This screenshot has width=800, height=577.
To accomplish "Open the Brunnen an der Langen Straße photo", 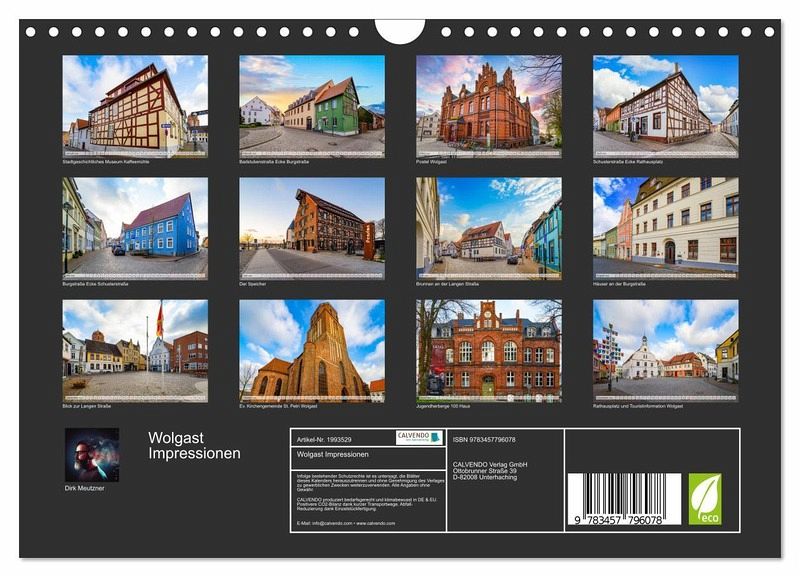I will (489, 228).
